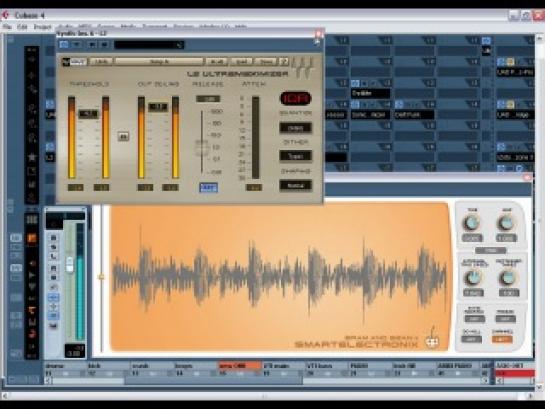The width and height of the screenshot is (545, 409).
Task: Open the Dither type selector
Action: (x=295, y=156)
